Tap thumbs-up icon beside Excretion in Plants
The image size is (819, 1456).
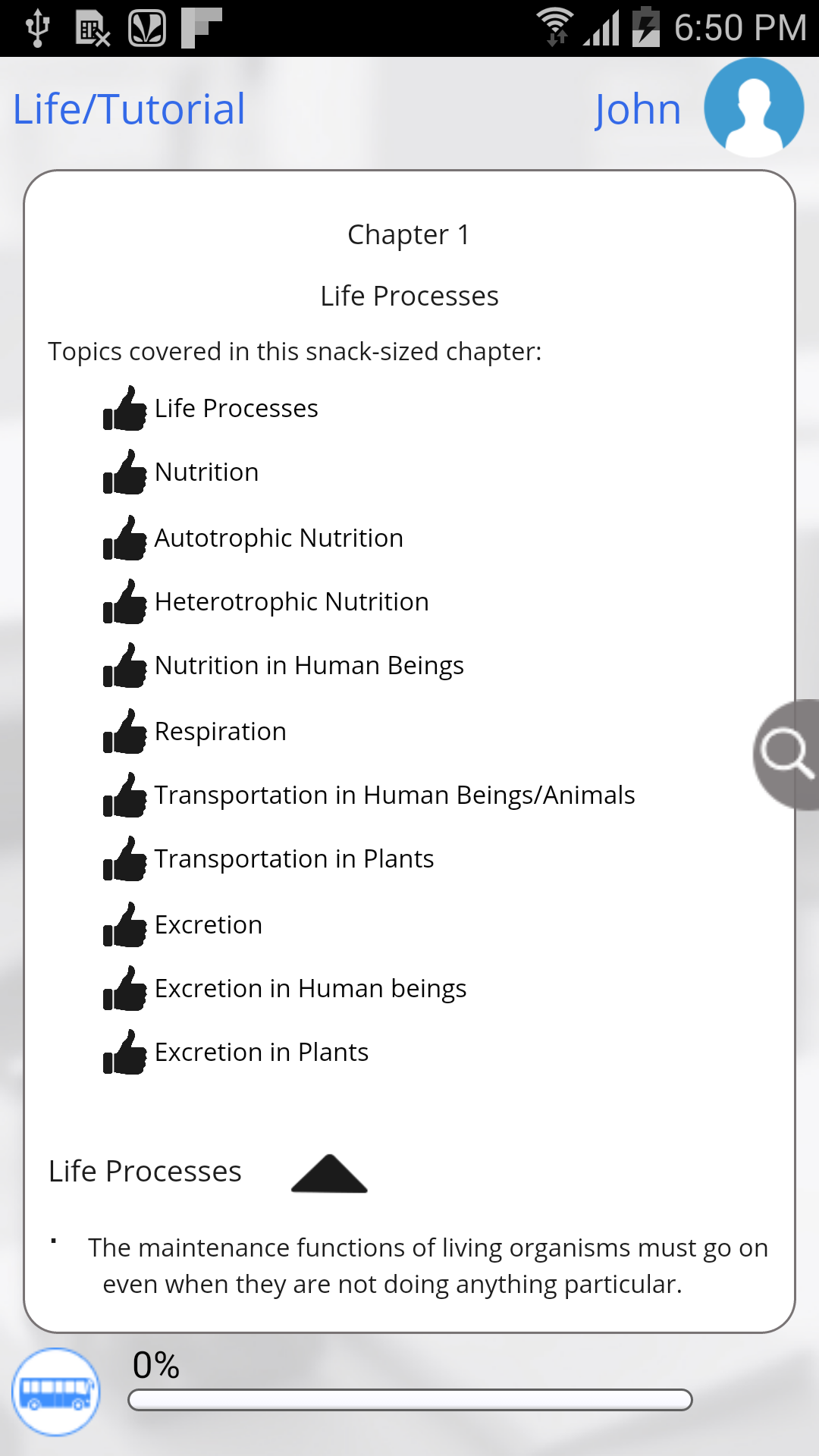[x=125, y=1053]
